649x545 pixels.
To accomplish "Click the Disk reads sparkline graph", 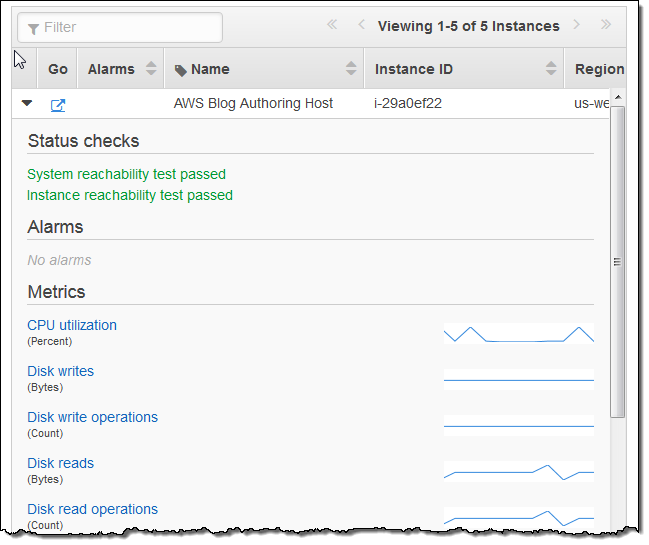I will click(518, 471).
